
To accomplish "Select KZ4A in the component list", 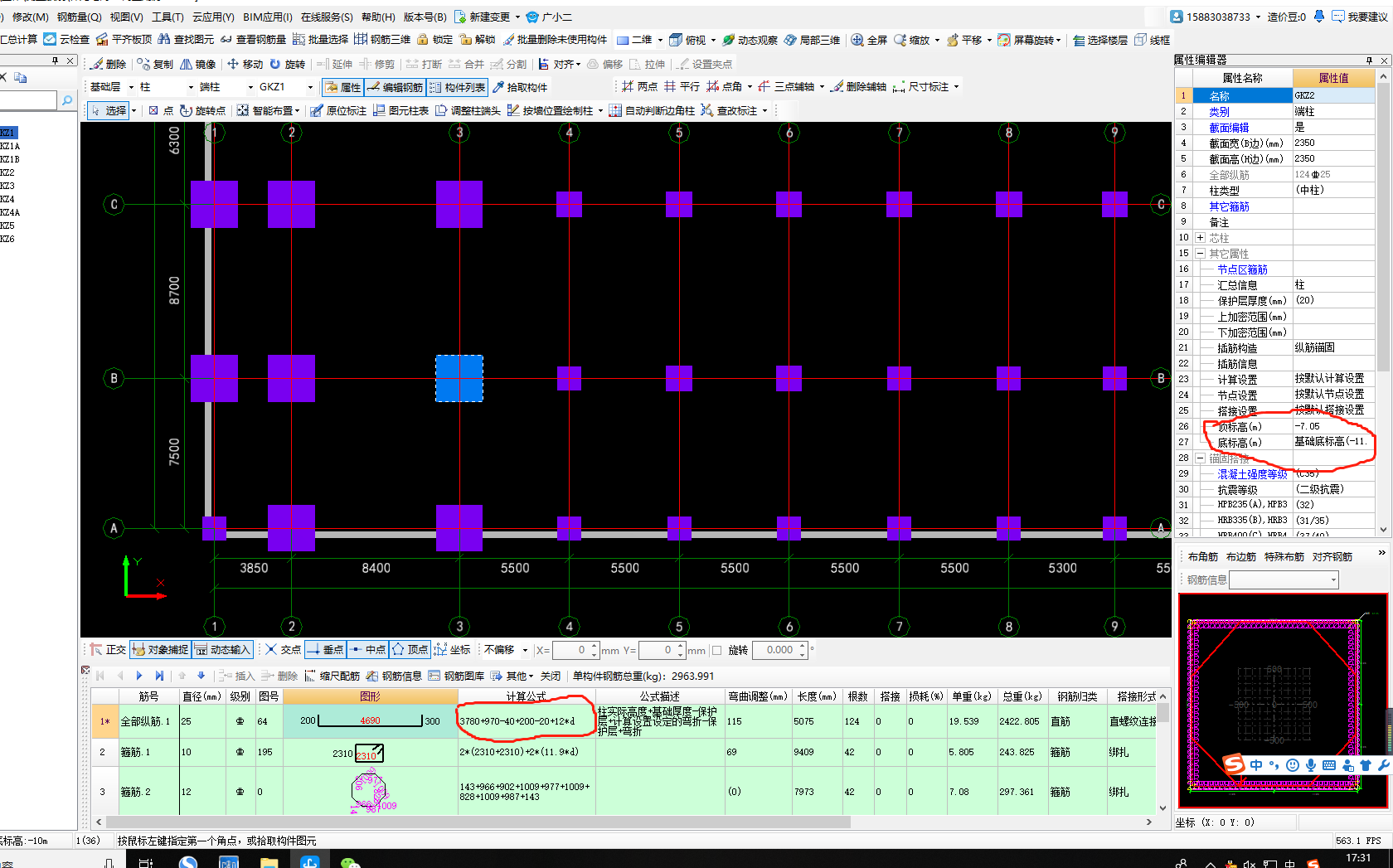I will click(10, 212).
